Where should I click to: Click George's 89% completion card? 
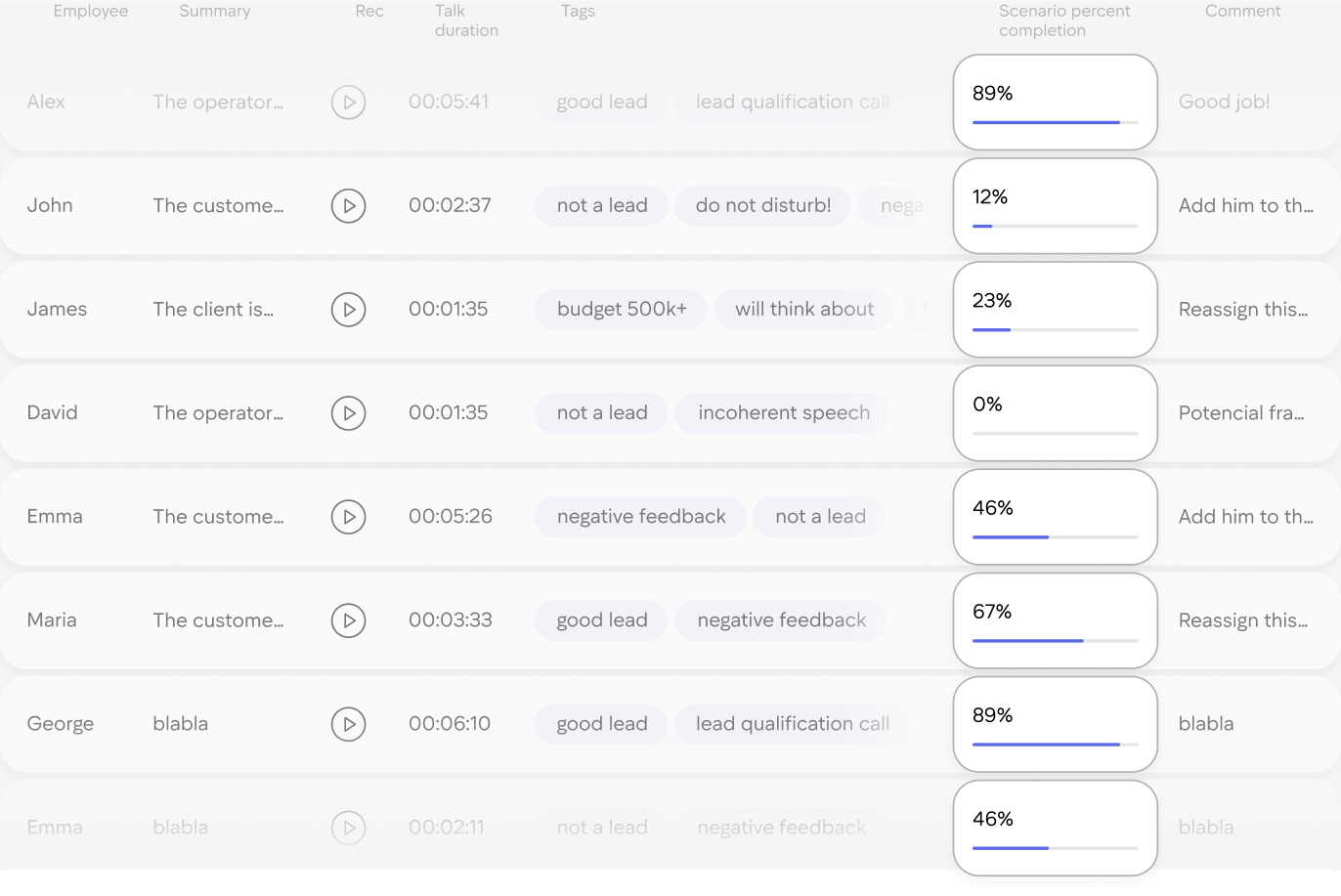1056,724
